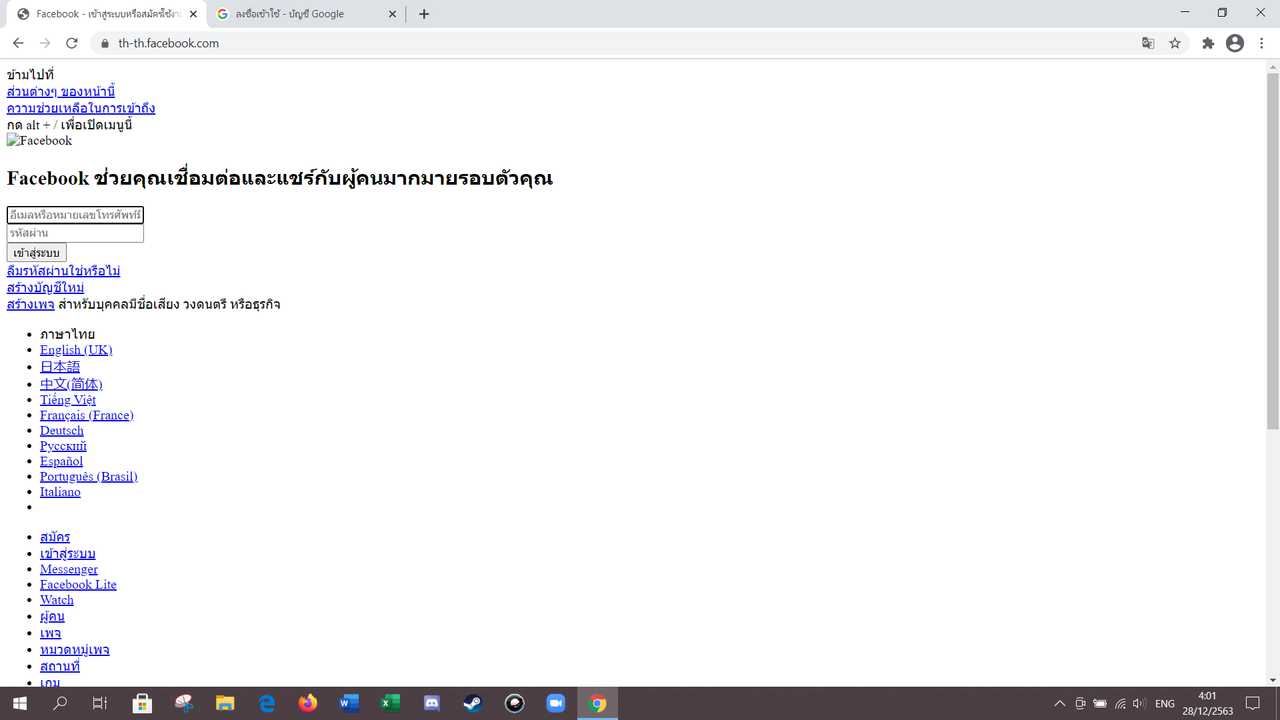1280x720 pixels.
Task: Open Zoom from taskbar
Action: point(555,703)
